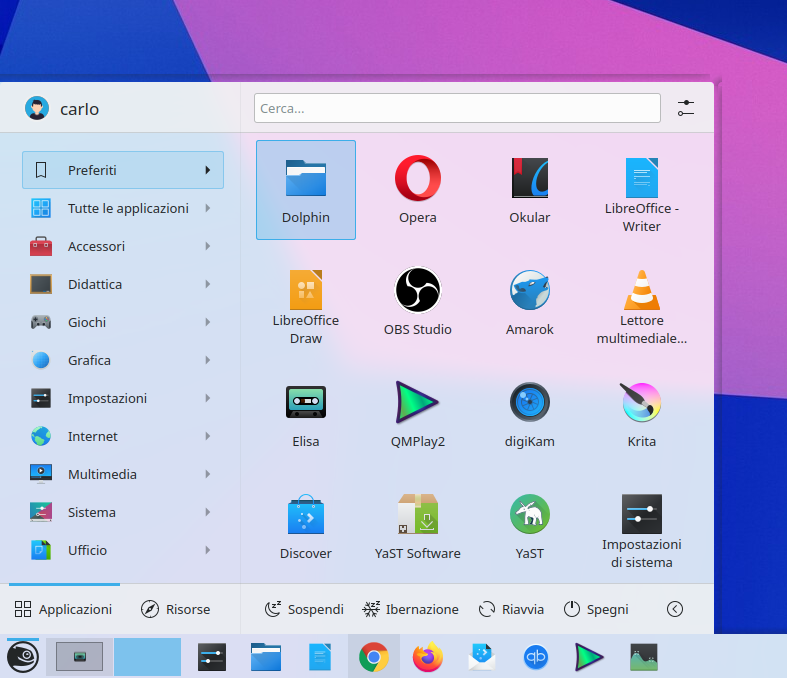Expand Internet category arrow
This screenshot has height=678, width=787.
(x=208, y=436)
